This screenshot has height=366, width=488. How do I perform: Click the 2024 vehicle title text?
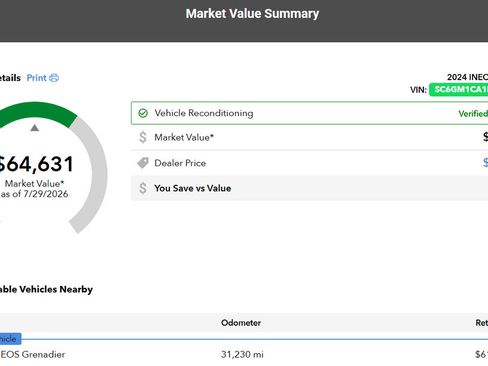[467, 77]
